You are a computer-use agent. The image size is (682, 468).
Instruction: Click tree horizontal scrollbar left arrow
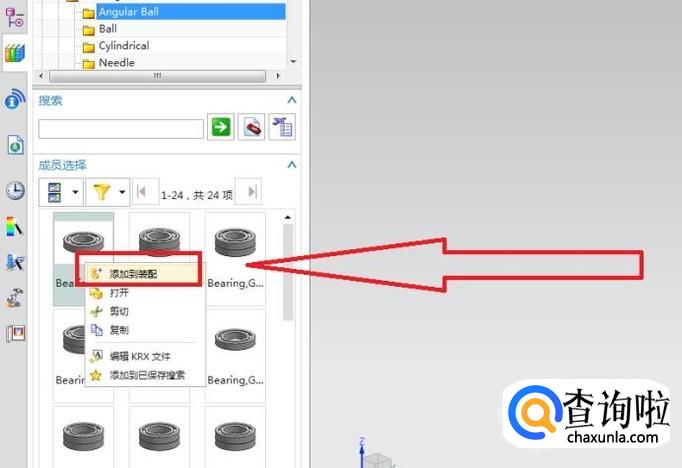pyautogui.click(x=41, y=76)
